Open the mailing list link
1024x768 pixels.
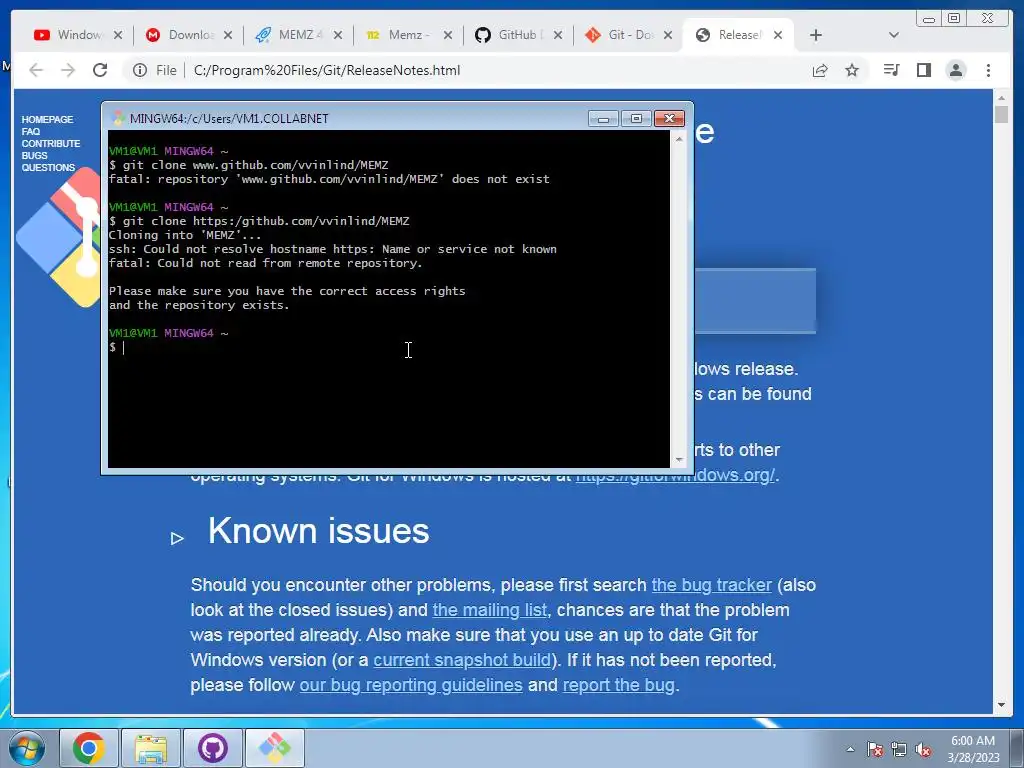tap(490, 610)
